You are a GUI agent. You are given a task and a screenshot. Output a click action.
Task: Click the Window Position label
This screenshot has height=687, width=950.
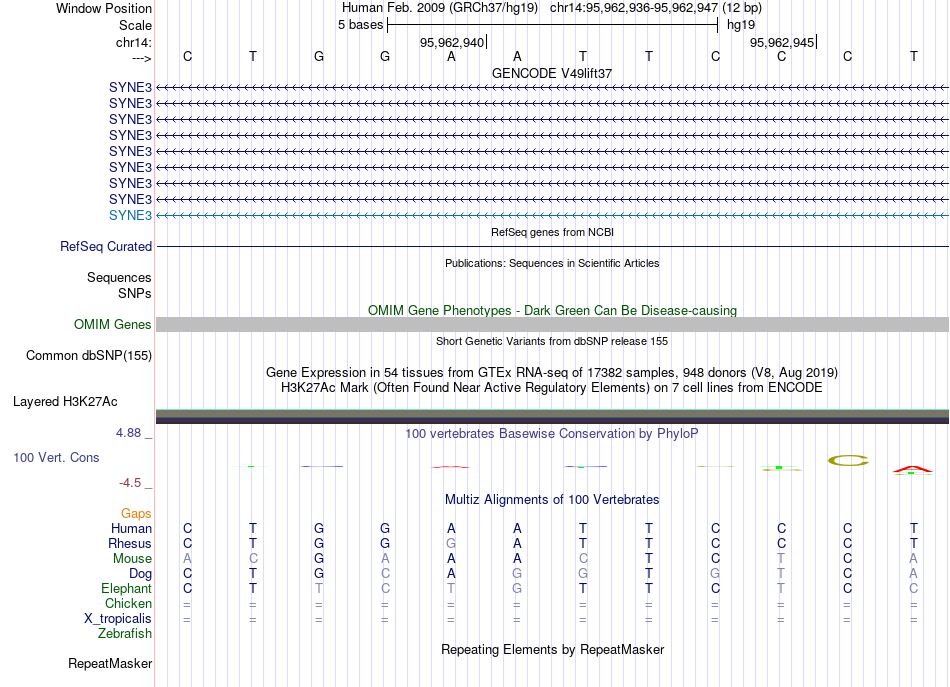(x=104, y=8)
